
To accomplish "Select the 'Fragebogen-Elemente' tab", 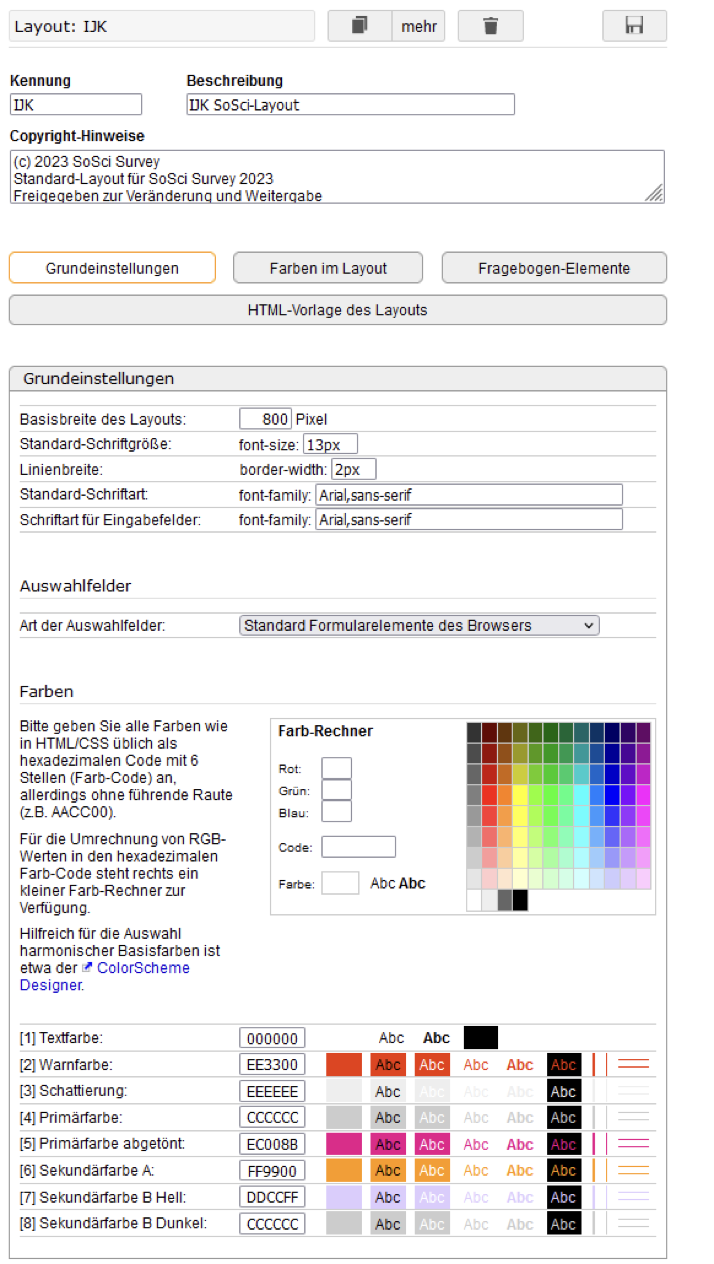I will pos(554,268).
